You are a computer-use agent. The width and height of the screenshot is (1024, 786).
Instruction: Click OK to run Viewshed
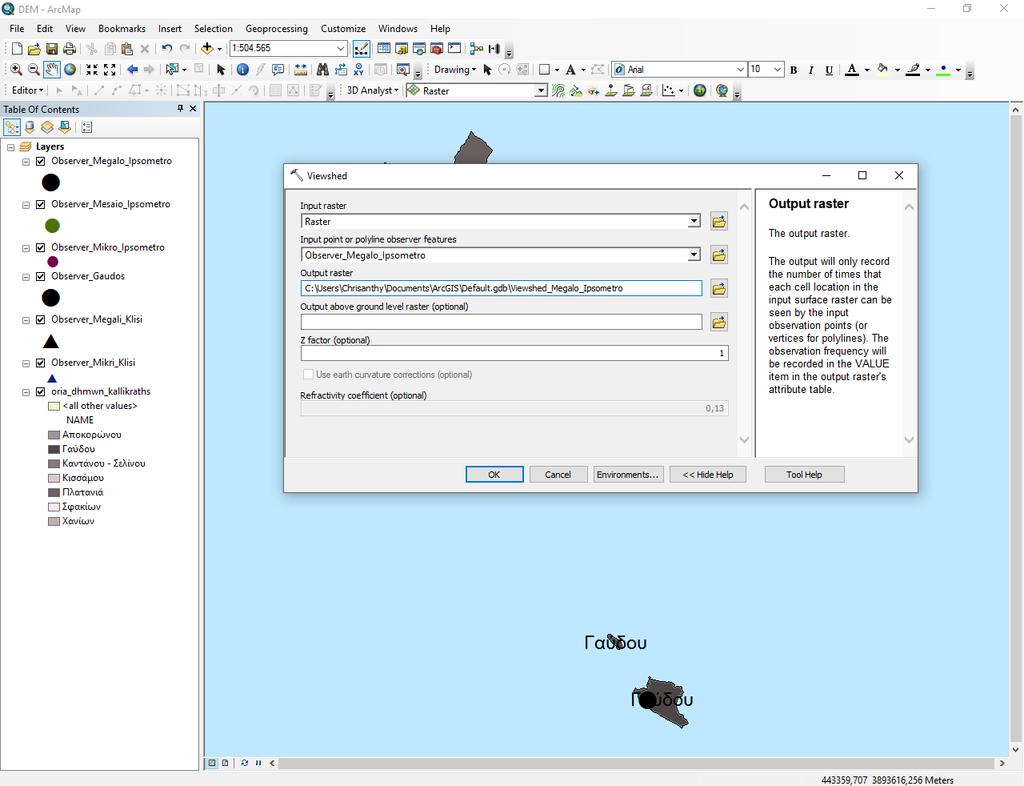(494, 475)
